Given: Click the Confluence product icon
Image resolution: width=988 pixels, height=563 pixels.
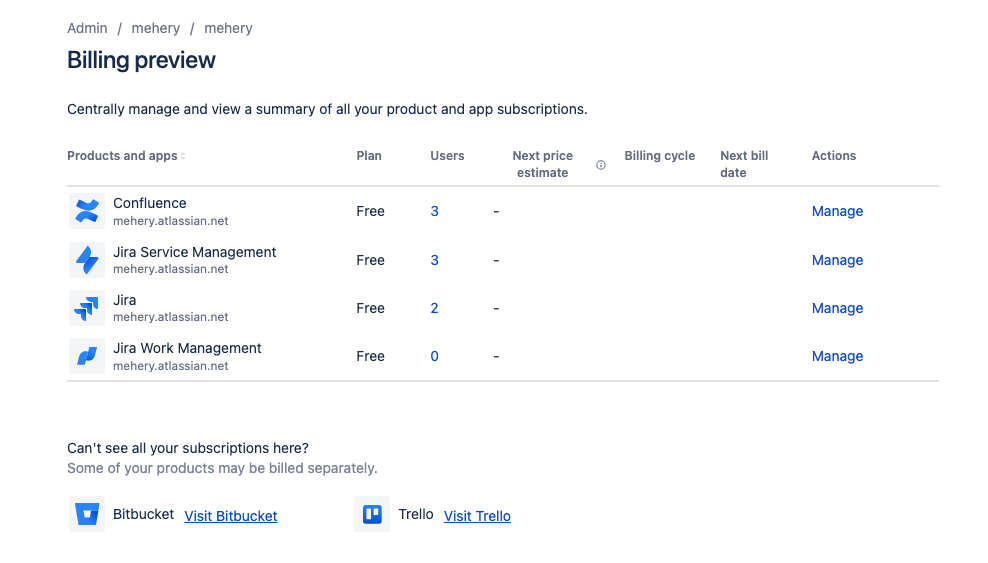Looking at the screenshot, I should tap(87, 211).
